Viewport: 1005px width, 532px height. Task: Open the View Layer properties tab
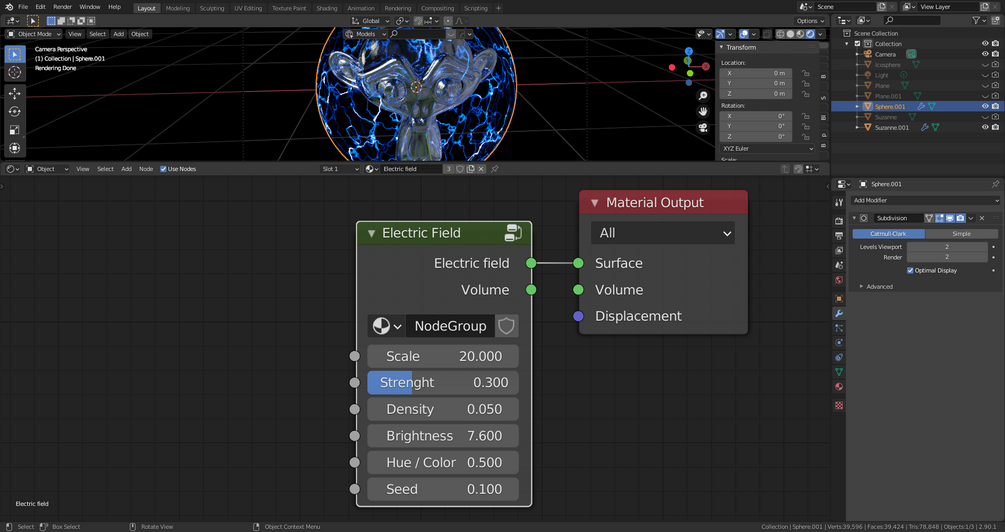tap(839, 250)
